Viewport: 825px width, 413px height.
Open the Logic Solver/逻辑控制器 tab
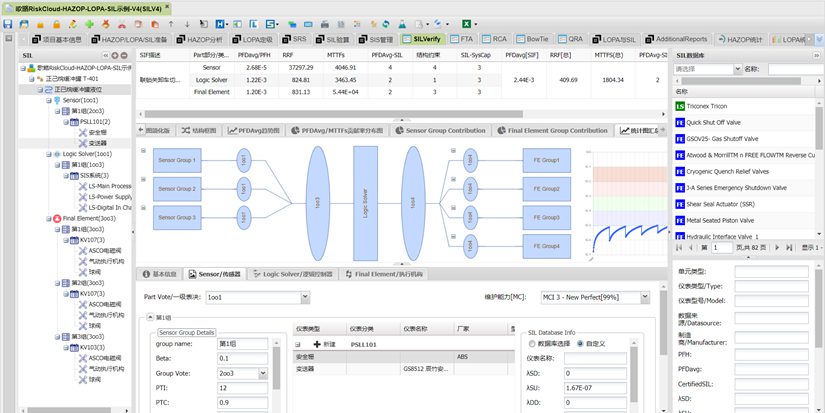click(x=292, y=273)
